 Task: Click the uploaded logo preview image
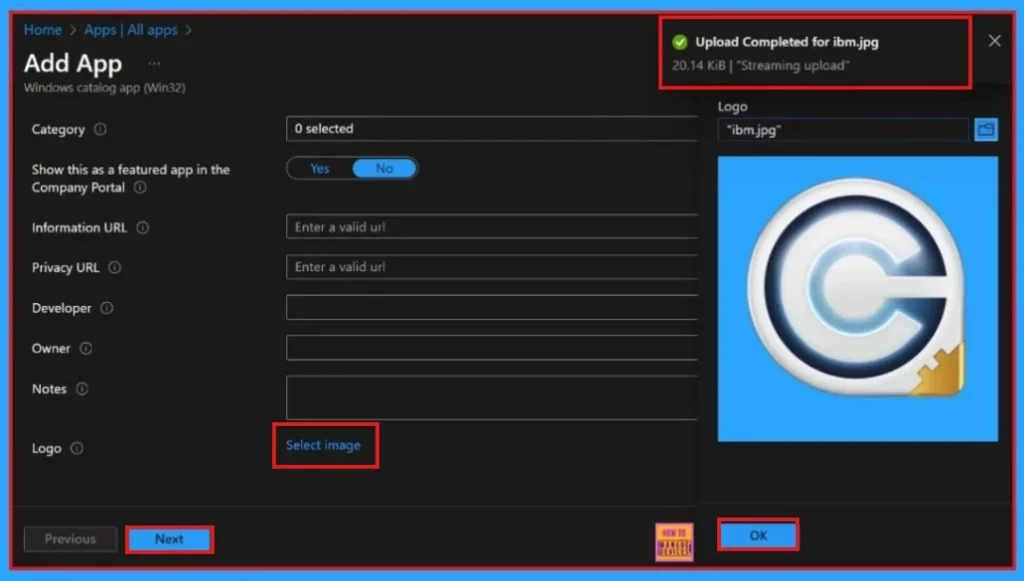(x=857, y=299)
